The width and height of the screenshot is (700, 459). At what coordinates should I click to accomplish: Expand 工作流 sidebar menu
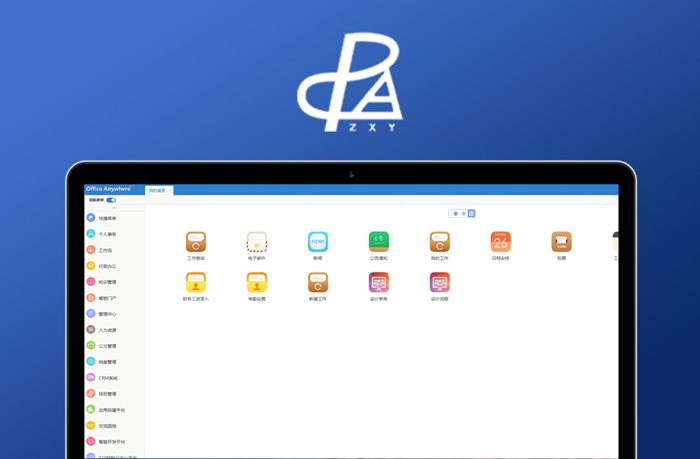click(105, 250)
